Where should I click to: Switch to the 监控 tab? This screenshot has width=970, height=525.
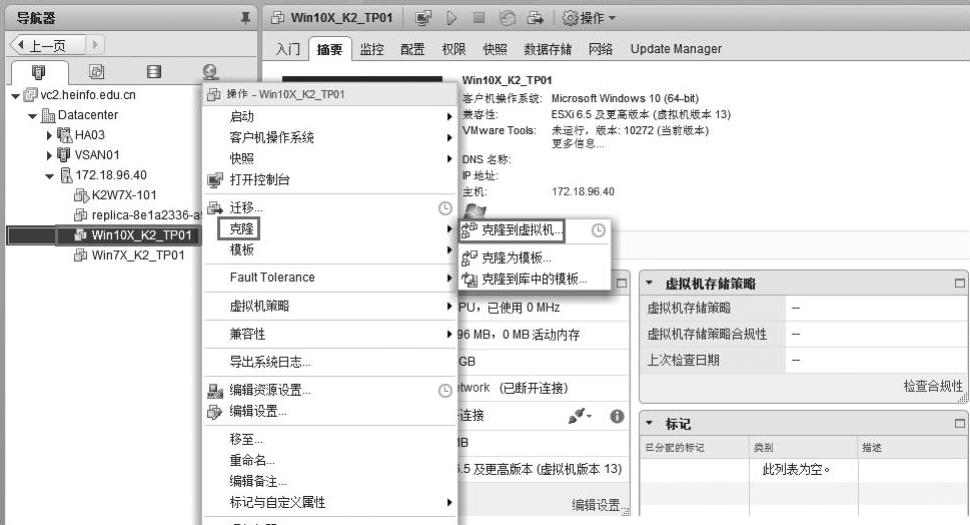[372, 49]
